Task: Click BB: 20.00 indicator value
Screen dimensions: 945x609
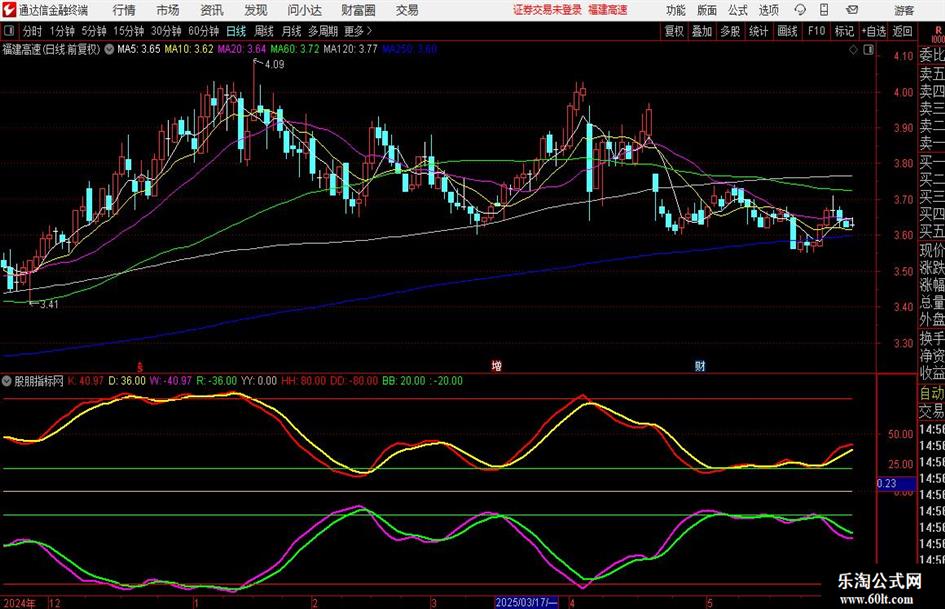Action: tap(403, 381)
